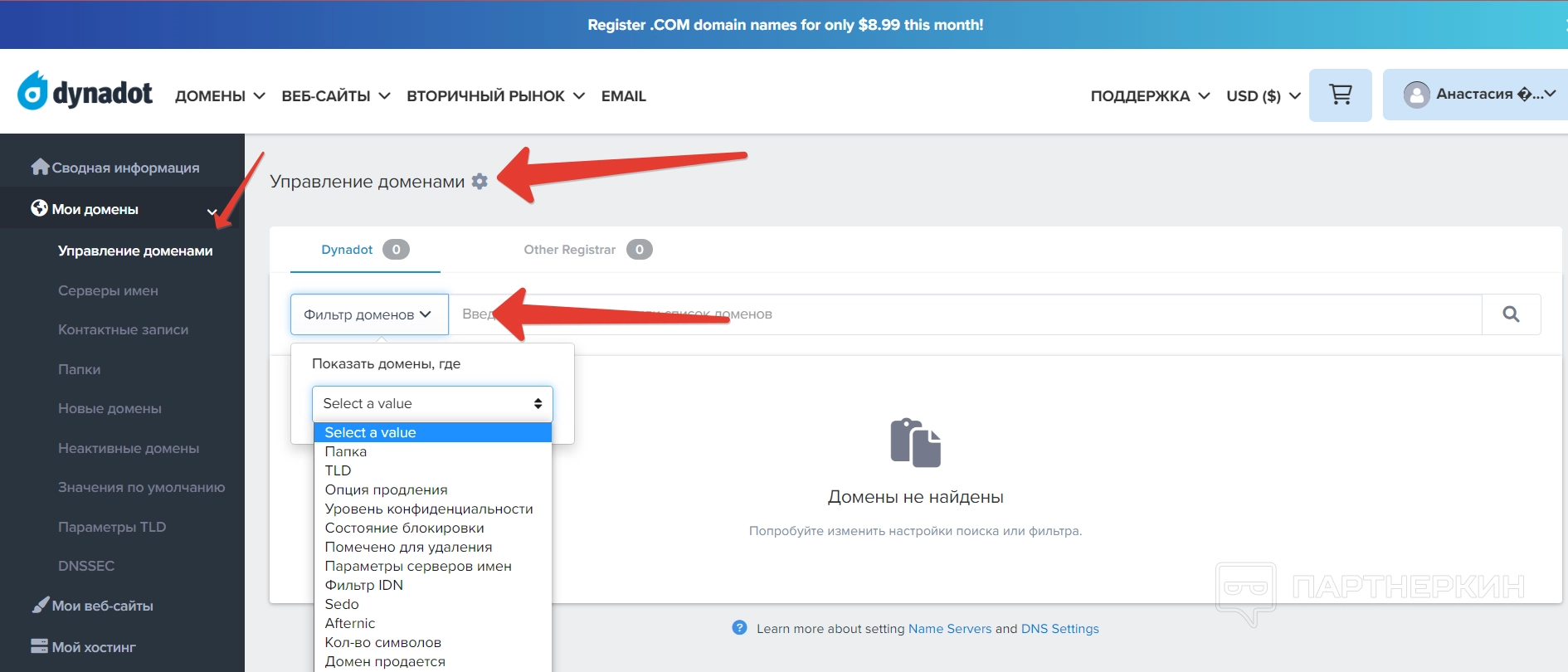
Task: Go to Контактные записи
Action: click(123, 329)
